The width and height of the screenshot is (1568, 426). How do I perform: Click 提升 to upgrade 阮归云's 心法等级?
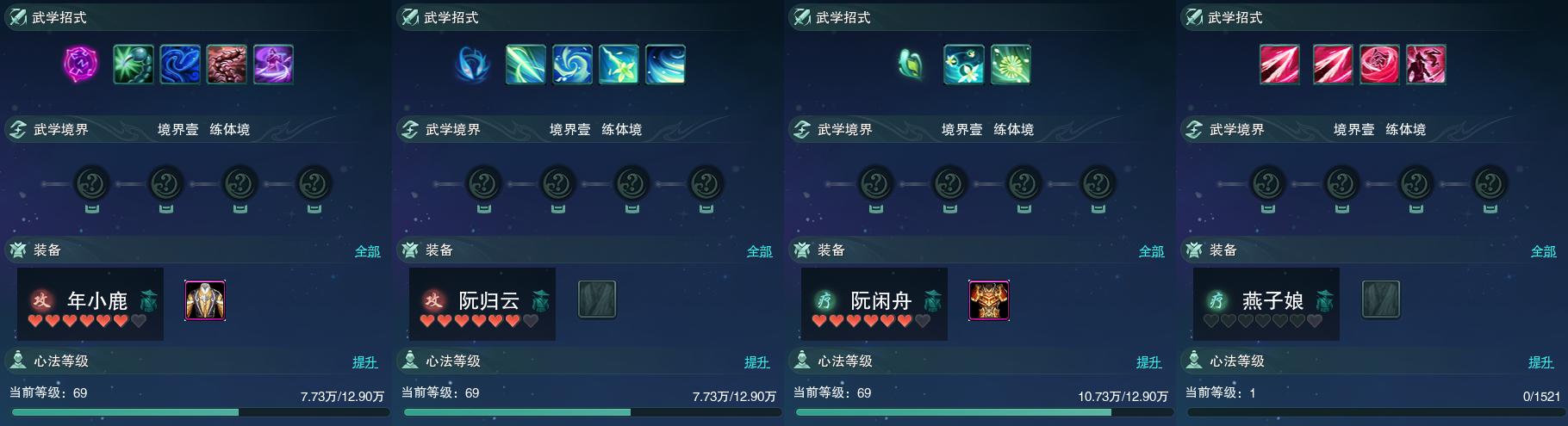(757, 362)
